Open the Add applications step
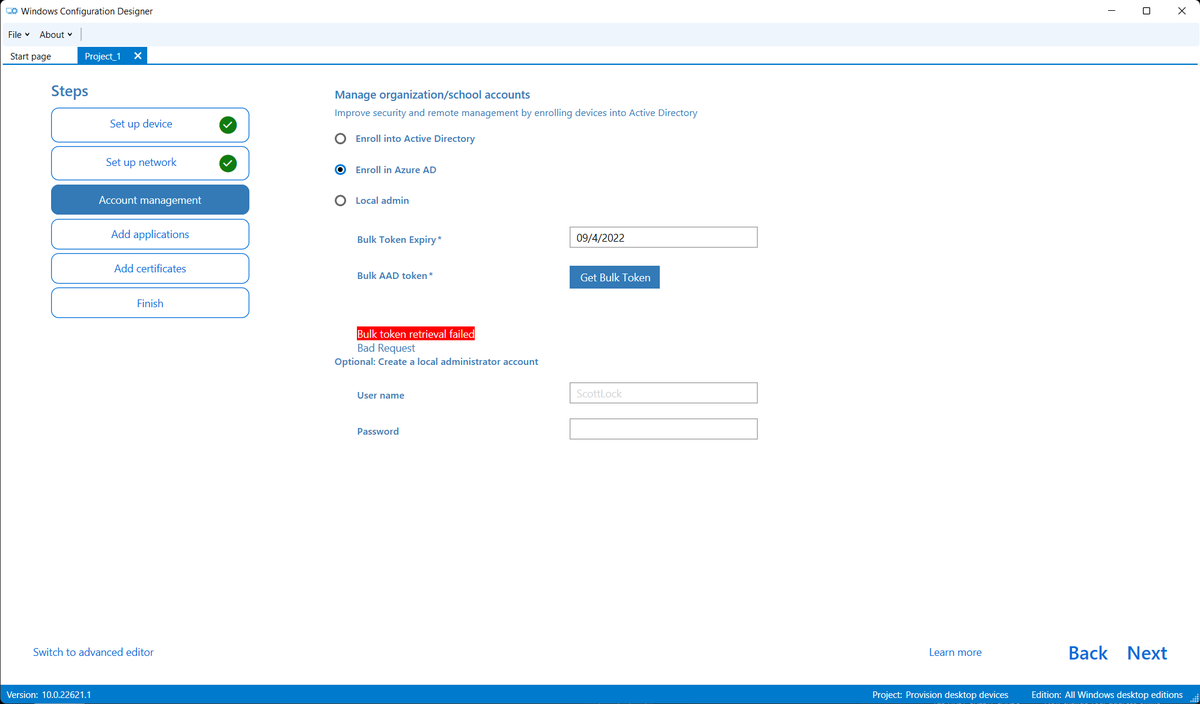 click(150, 234)
